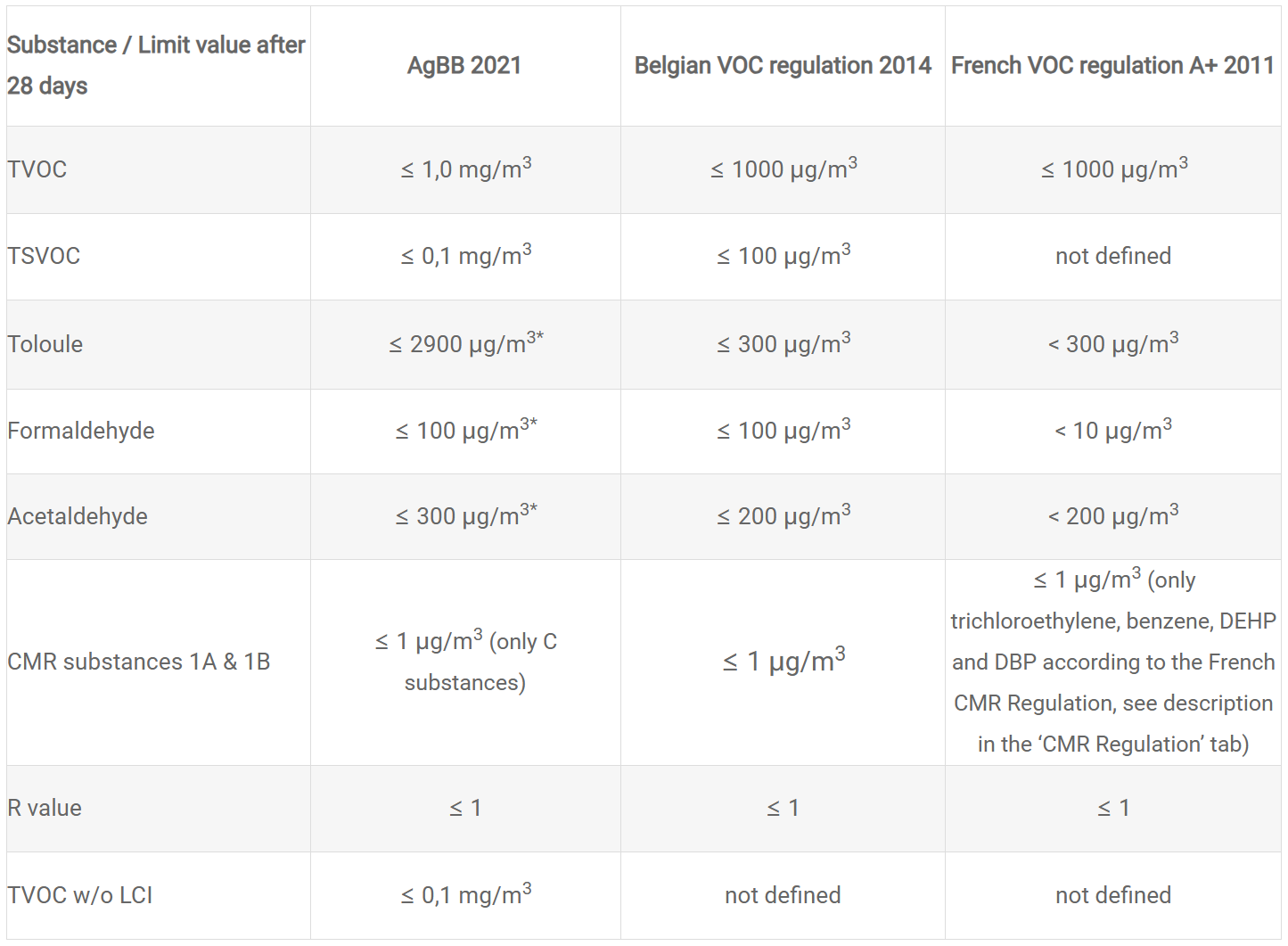Click the Acetaldehyde row label
The width and height of the screenshot is (1288, 946).
(78, 516)
